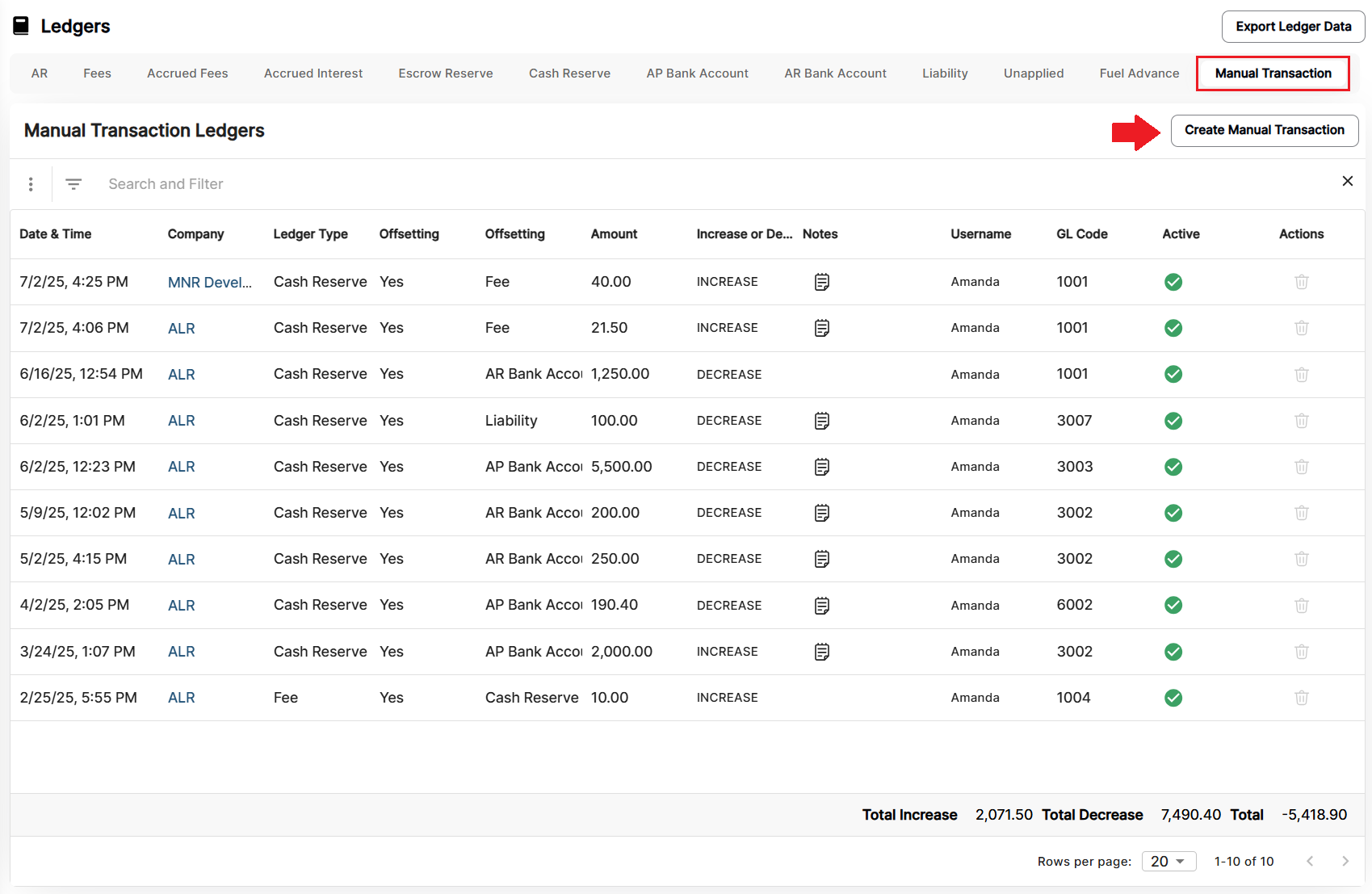Click the Export Ledger Data button
The image size is (1372, 894).
(x=1292, y=26)
